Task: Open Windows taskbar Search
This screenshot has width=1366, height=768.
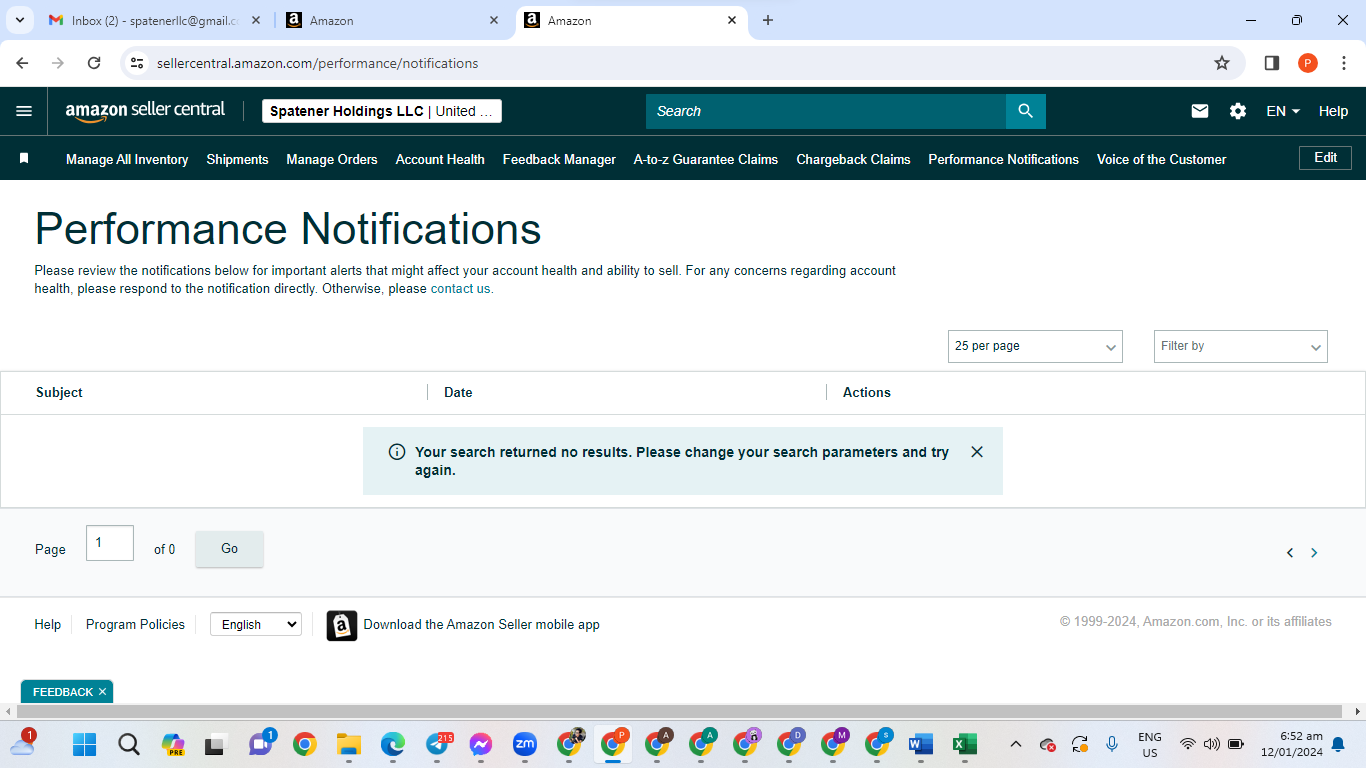Action: pyautogui.click(x=129, y=744)
